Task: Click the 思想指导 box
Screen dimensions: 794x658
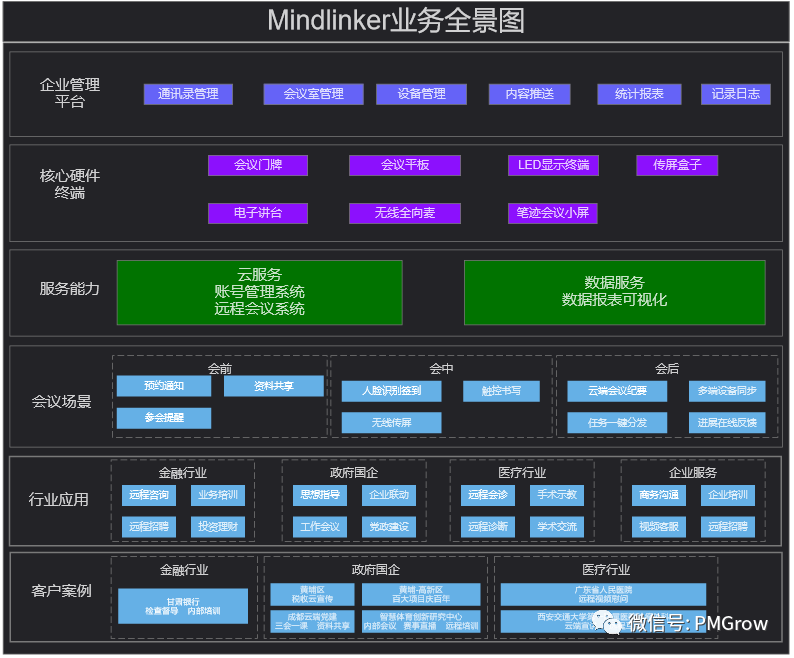Action: click(320, 495)
